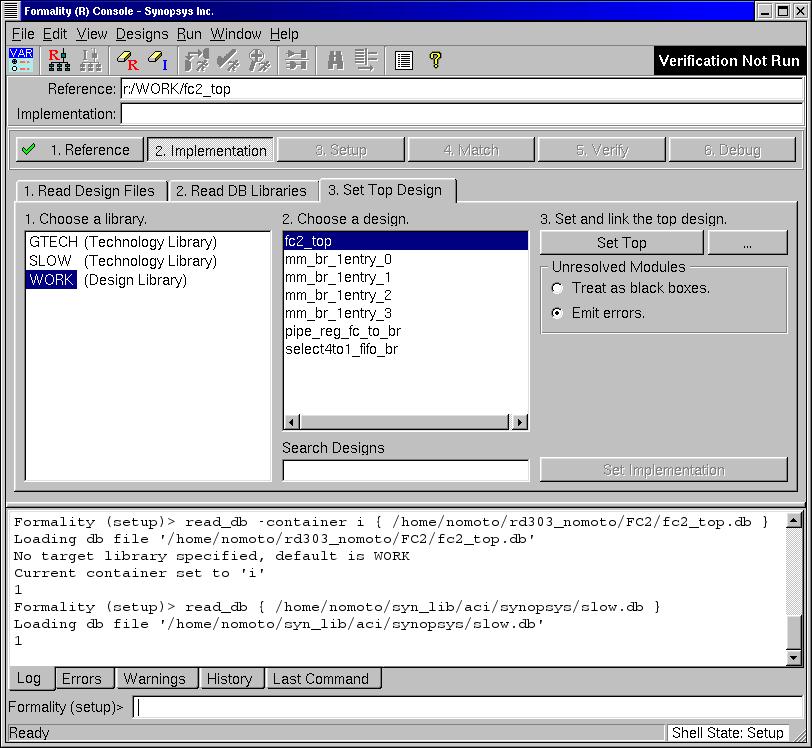Click the Search Designs input box
812x748 pixels.
pyautogui.click(x=406, y=470)
